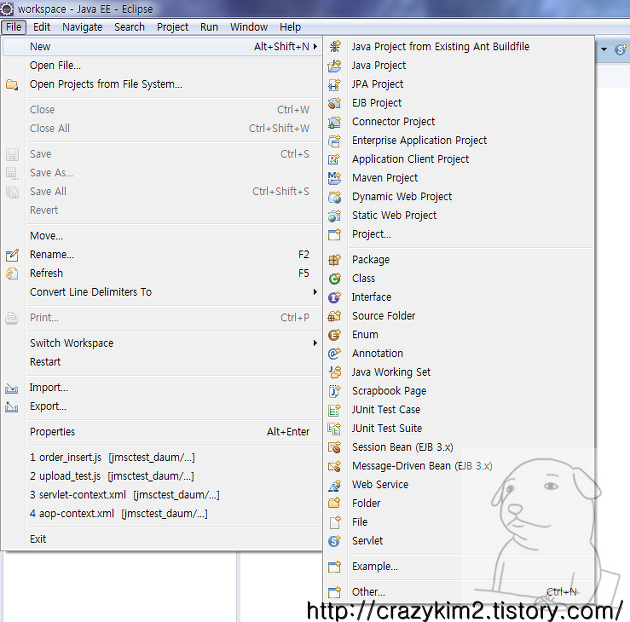Screen dimensions: 630x622
Task: Click the Web Service icon
Action: click(x=334, y=485)
